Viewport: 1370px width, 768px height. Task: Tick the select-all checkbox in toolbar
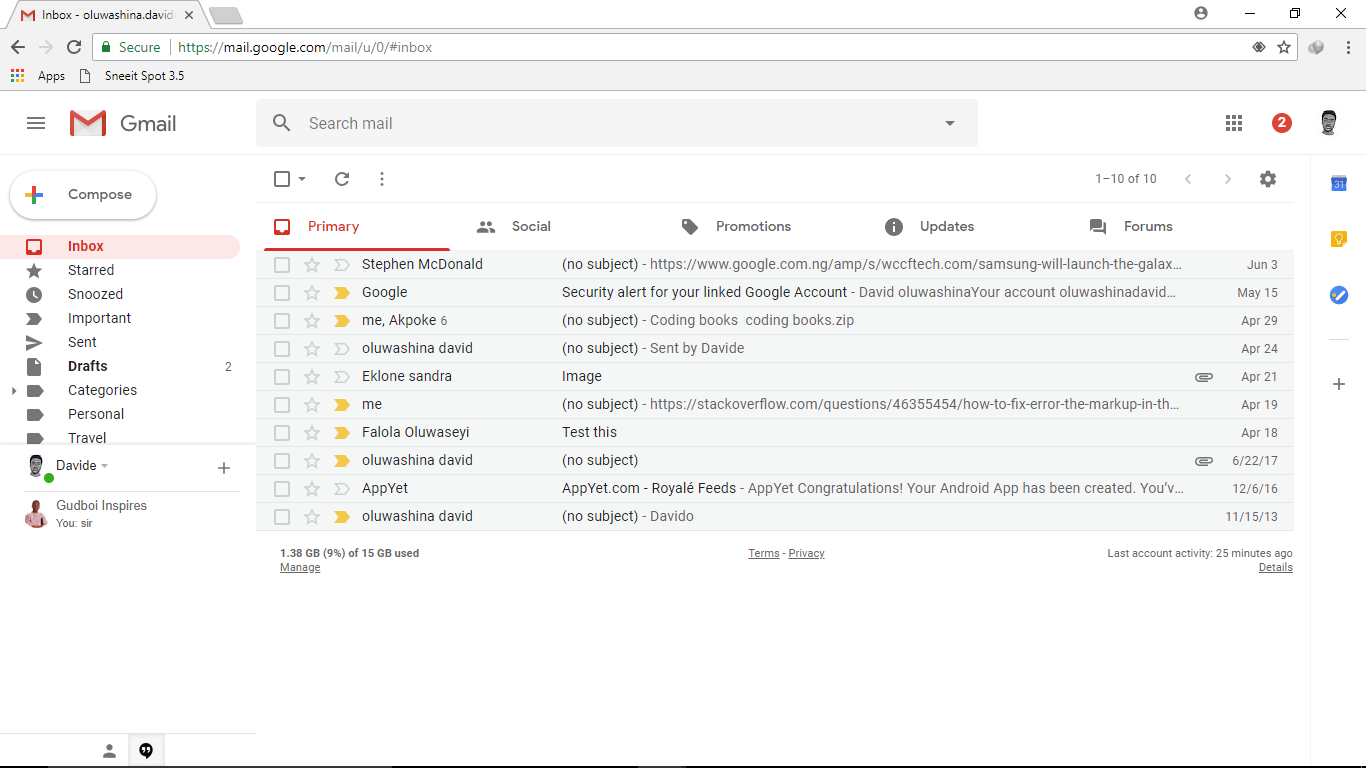tap(282, 179)
